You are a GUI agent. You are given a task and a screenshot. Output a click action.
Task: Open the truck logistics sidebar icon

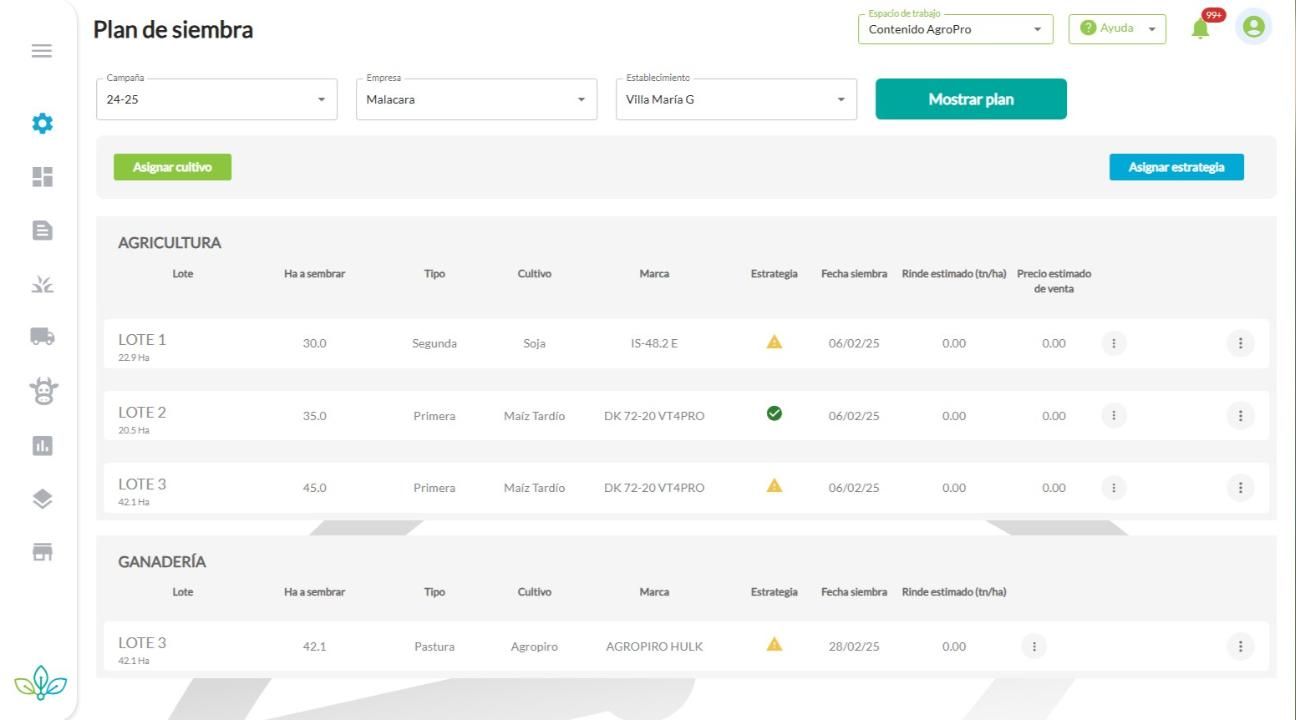(x=42, y=337)
